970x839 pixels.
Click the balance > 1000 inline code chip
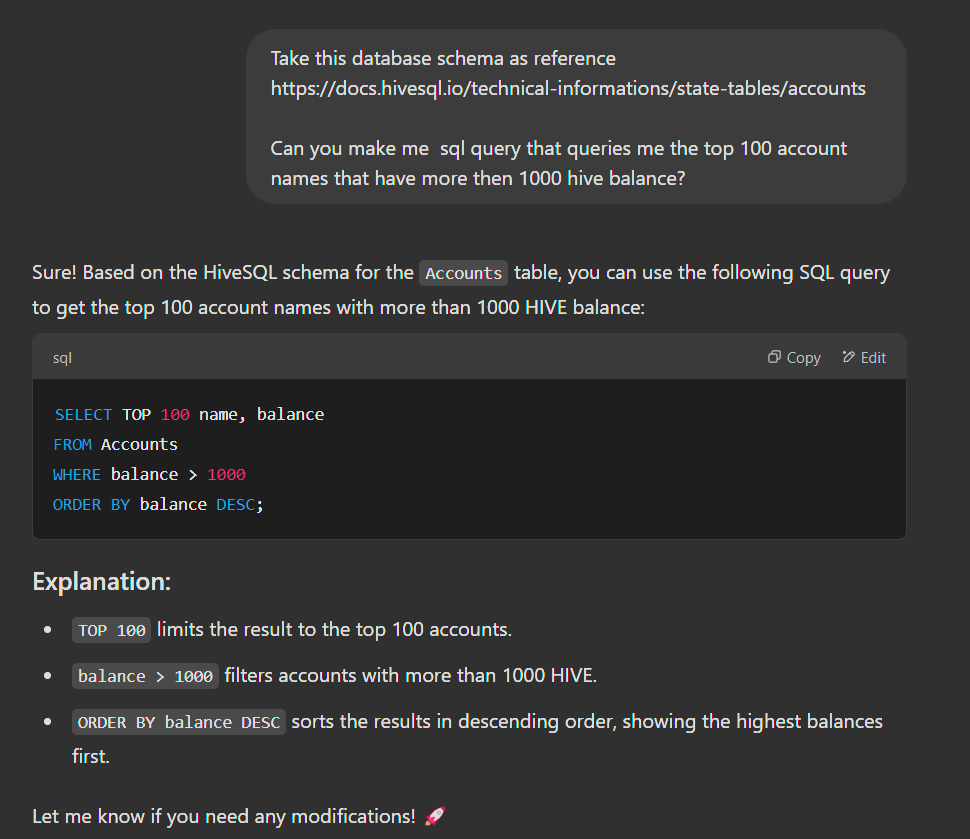(x=145, y=676)
